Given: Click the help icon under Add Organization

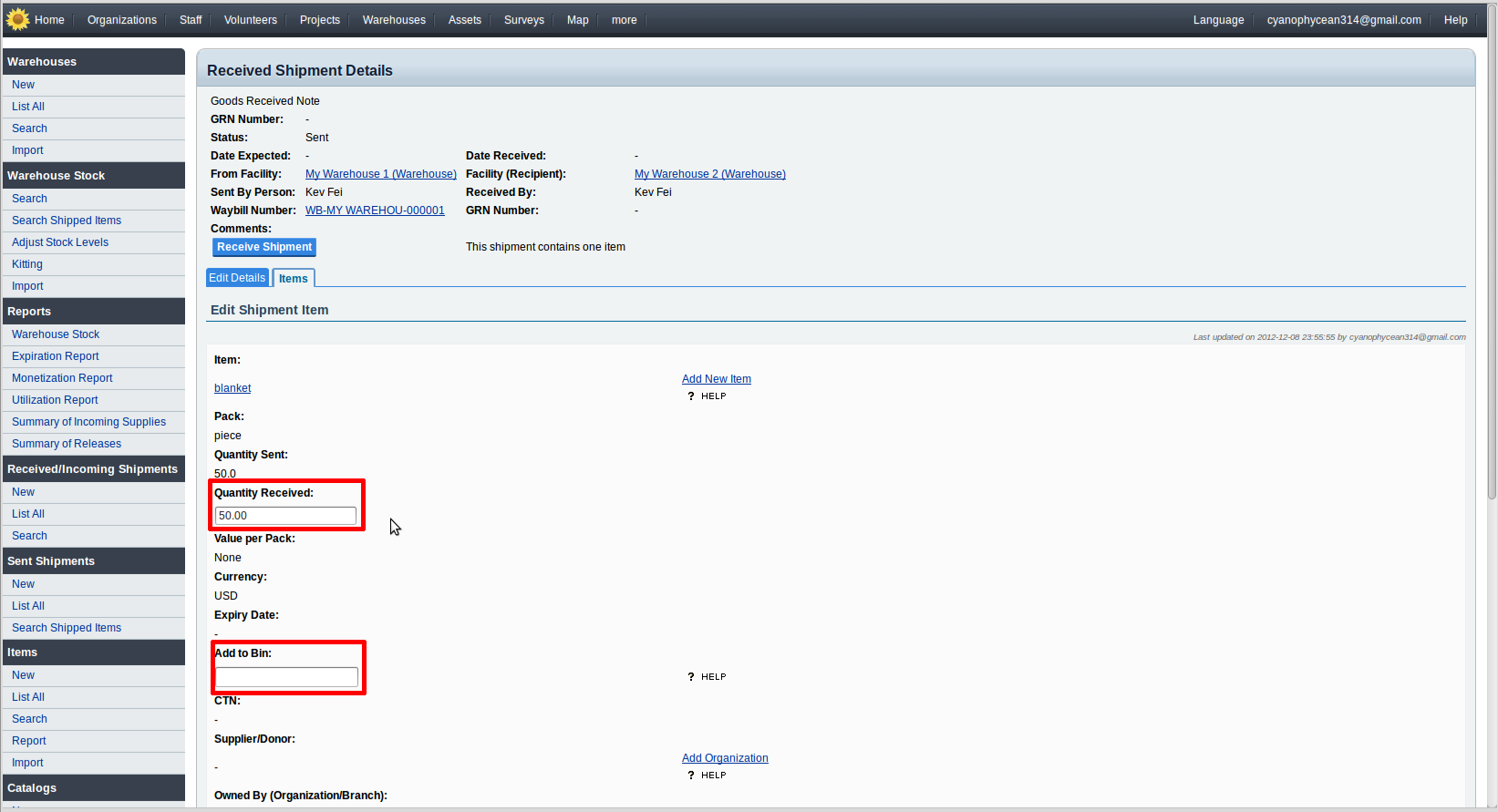Looking at the screenshot, I should click(x=691, y=776).
